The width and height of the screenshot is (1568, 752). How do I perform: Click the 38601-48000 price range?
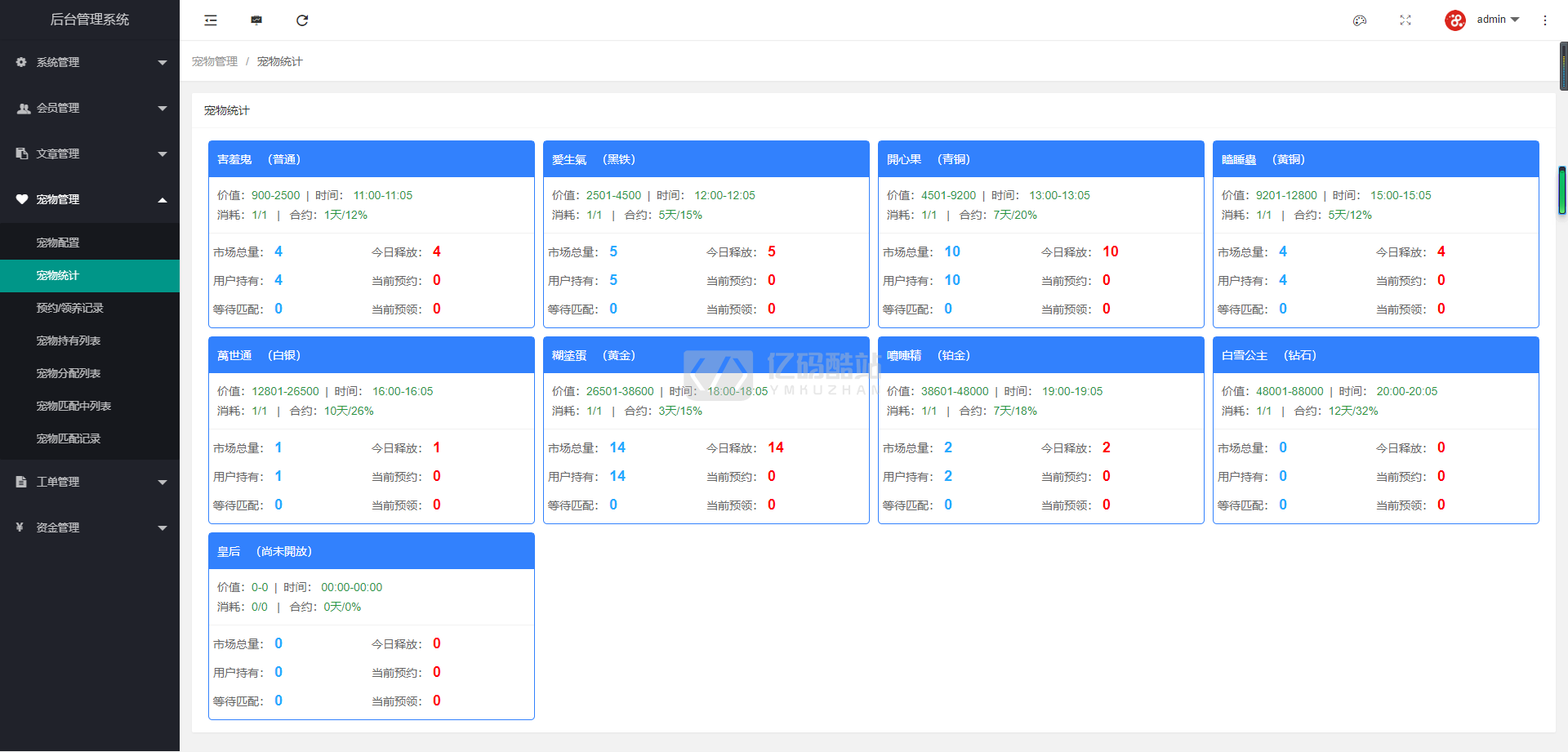(955, 391)
